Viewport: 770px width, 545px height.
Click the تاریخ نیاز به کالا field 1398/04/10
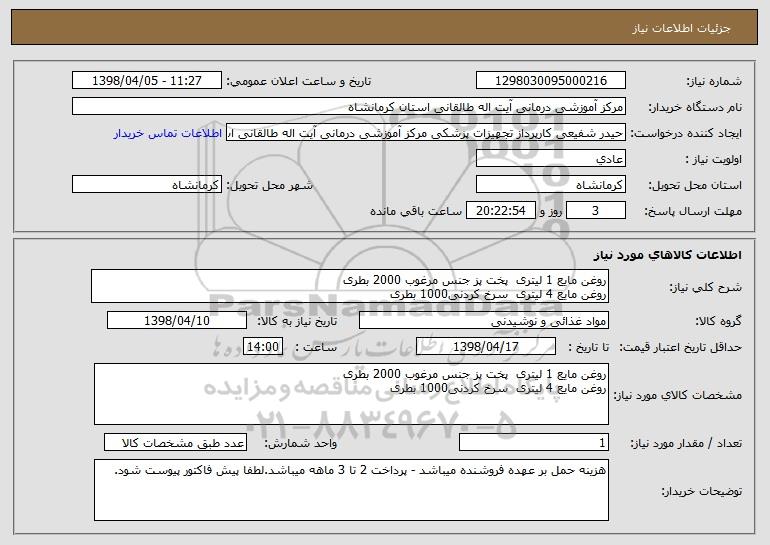tap(177, 321)
